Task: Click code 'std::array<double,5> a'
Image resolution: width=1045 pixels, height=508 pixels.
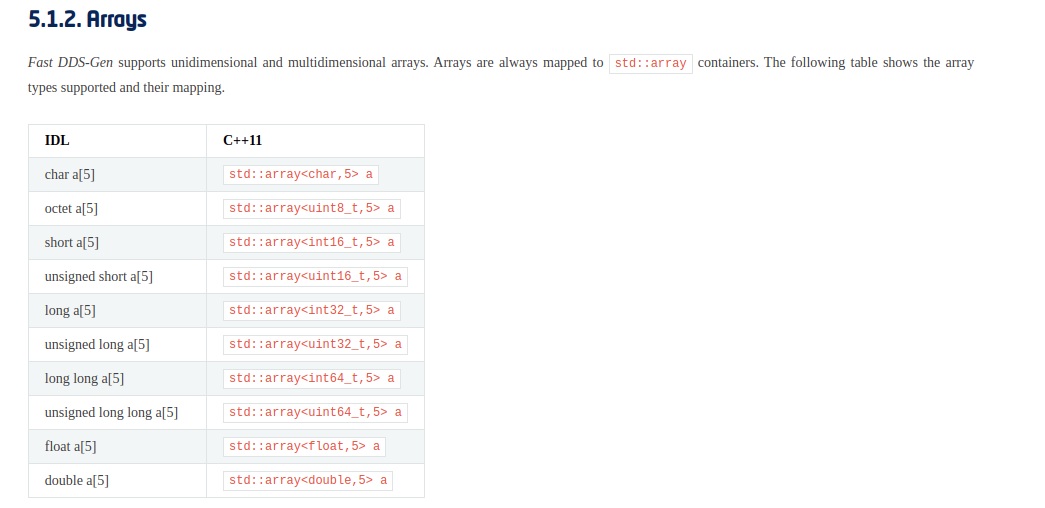Action: click(x=308, y=481)
